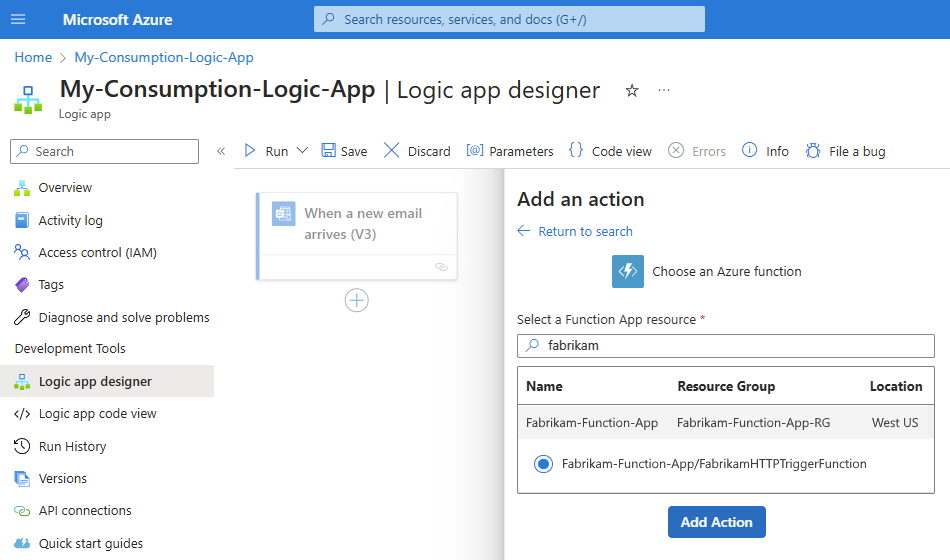Discard changes using the Discard button
The height and width of the screenshot is (560, 950).
point(417,151)
